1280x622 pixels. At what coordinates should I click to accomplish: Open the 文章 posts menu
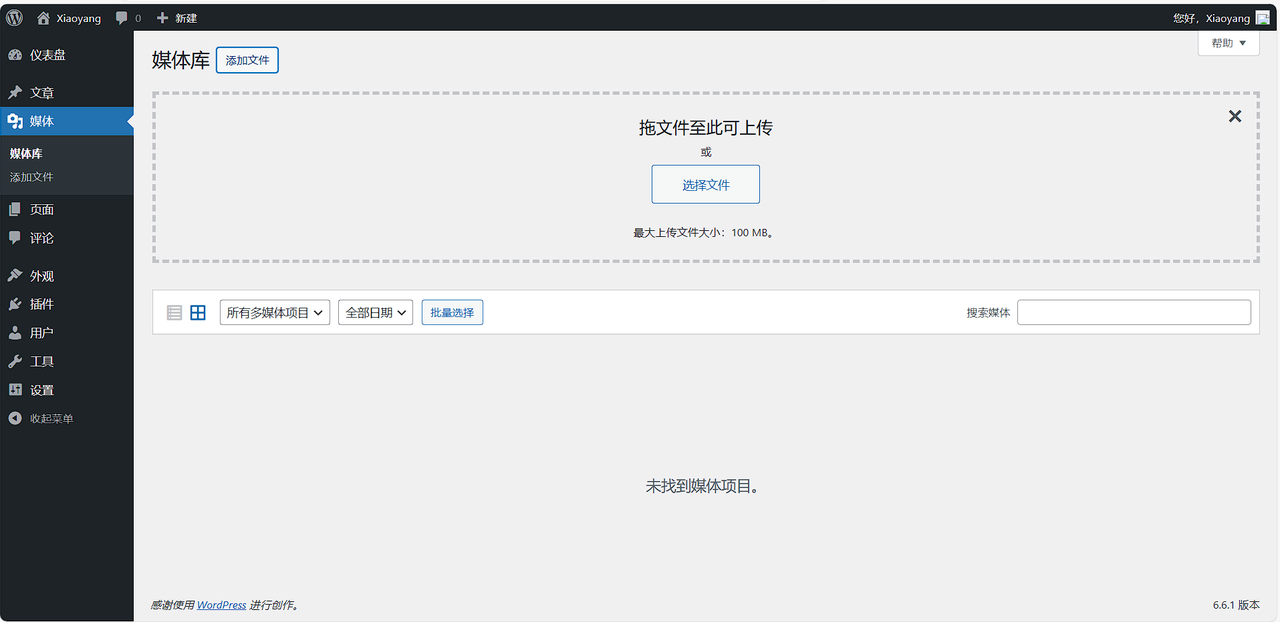[x=66, y=92]
